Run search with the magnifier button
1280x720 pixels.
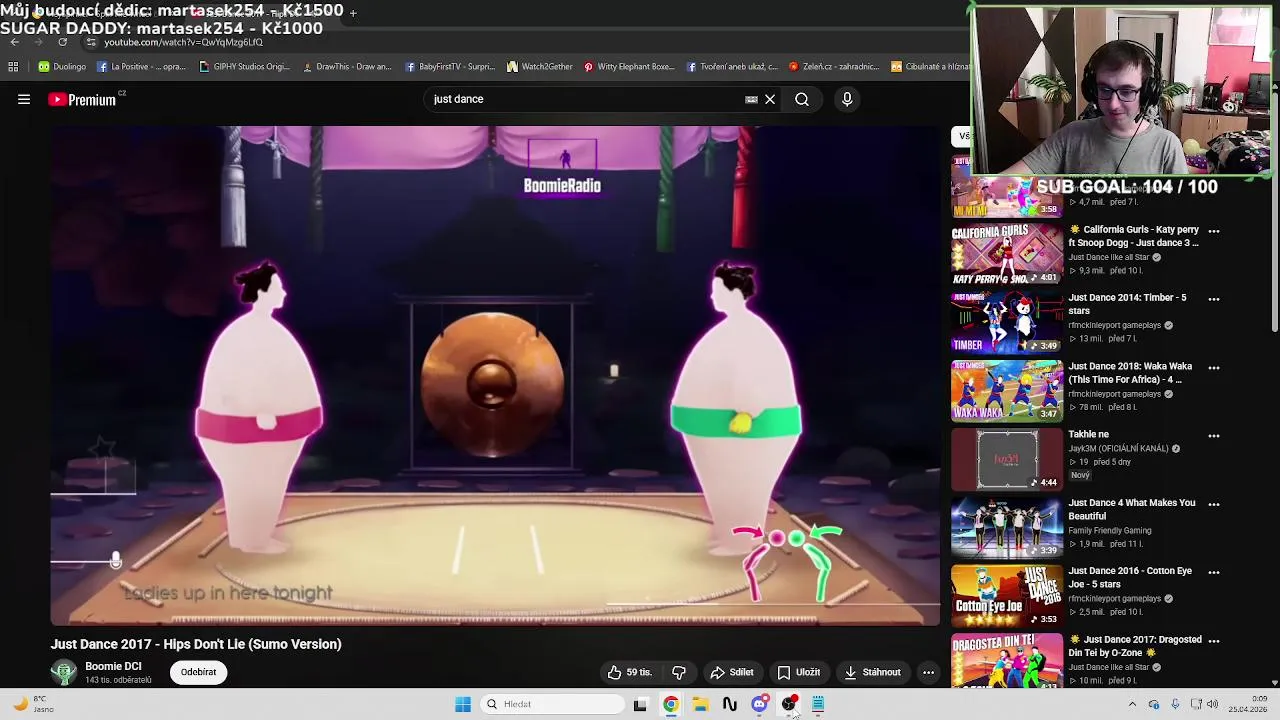point(802,99)
